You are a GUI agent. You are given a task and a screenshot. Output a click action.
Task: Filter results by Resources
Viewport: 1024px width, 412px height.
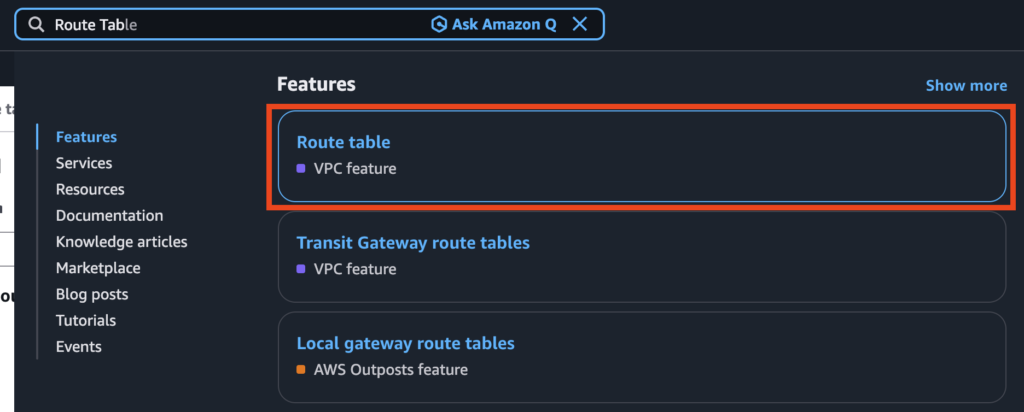tap(90, 189)
